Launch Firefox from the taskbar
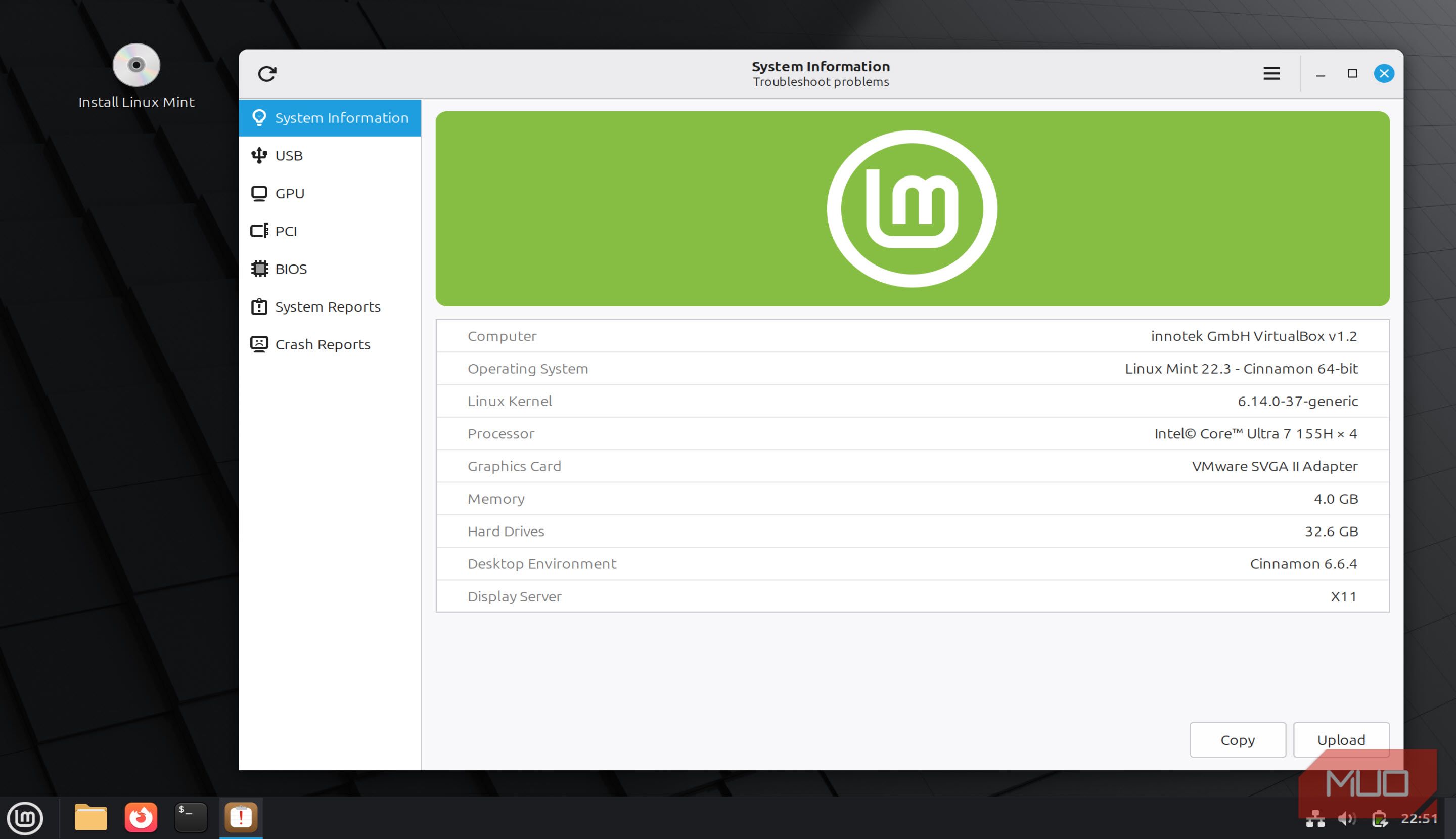Viewport: 1456px width, 839px height. point(141,817)
